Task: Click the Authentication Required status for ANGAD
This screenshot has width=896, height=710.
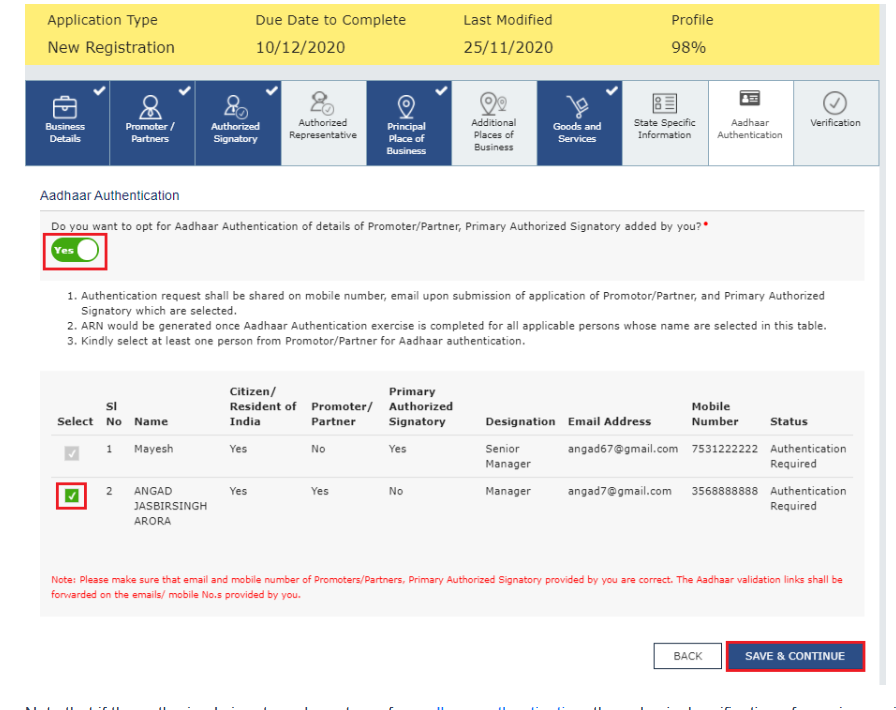Action: (808, 498)
